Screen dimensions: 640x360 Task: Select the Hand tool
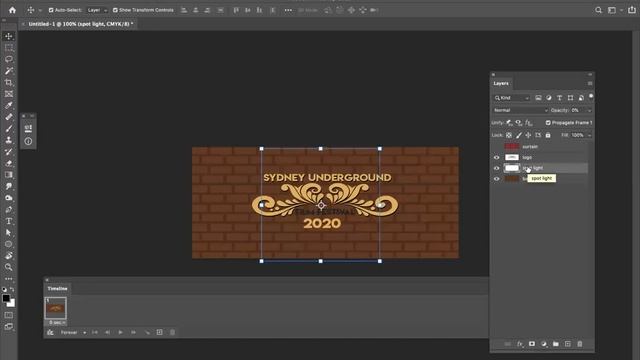click(9, 256)
